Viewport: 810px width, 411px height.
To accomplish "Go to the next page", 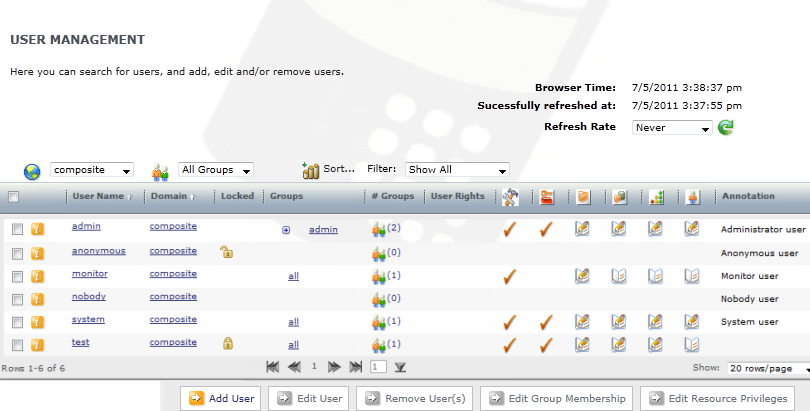I will coord(334,367).
